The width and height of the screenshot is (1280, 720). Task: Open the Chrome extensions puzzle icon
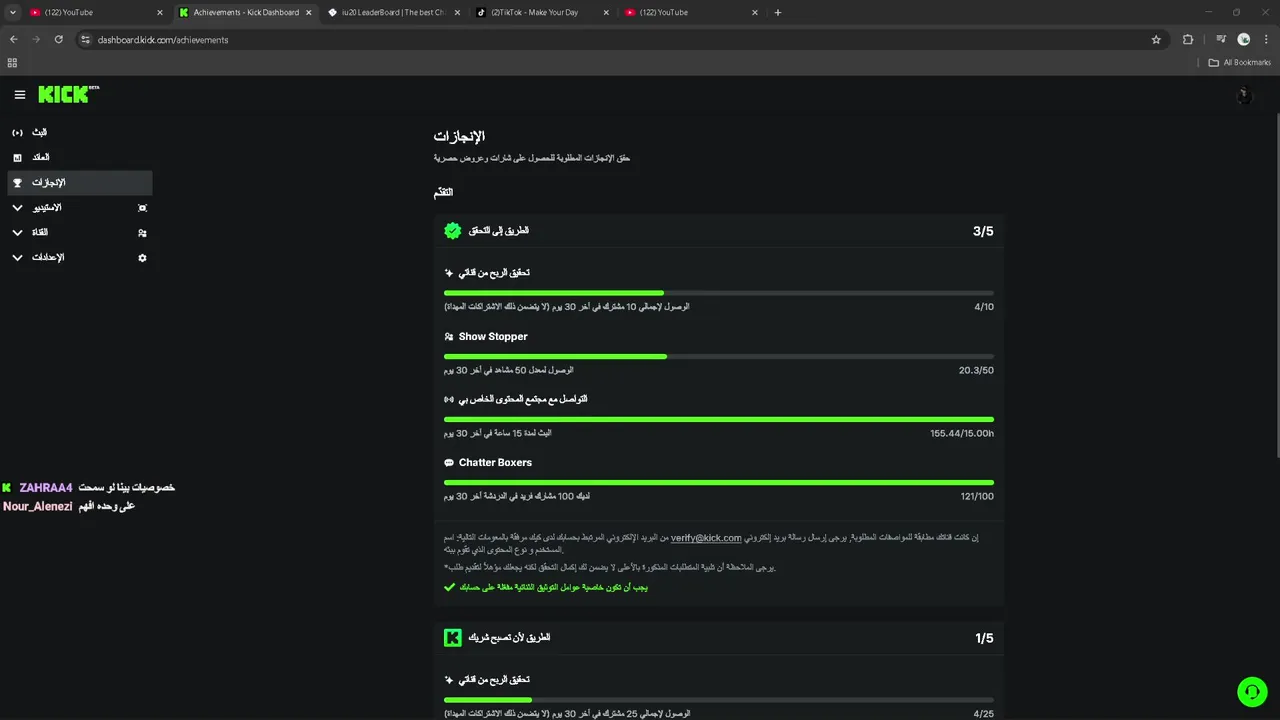click(1188, 39)
